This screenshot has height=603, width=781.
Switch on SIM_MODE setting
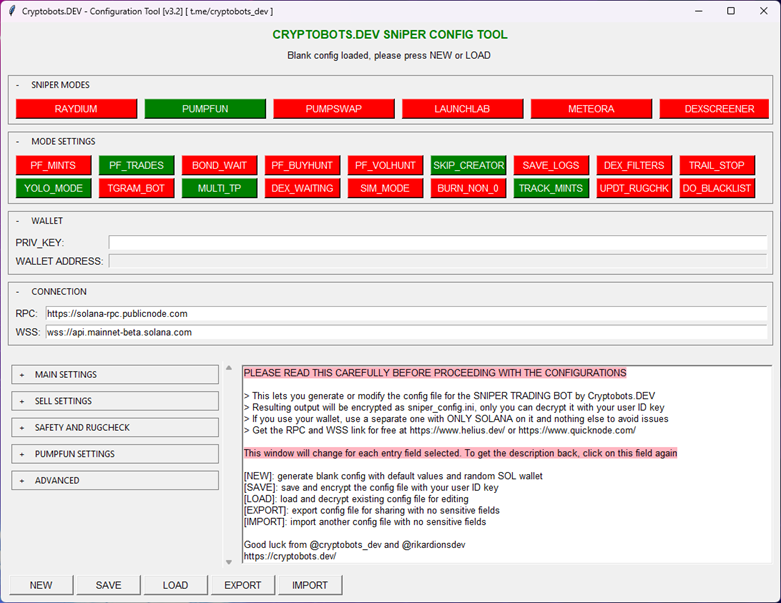(385, 188)
